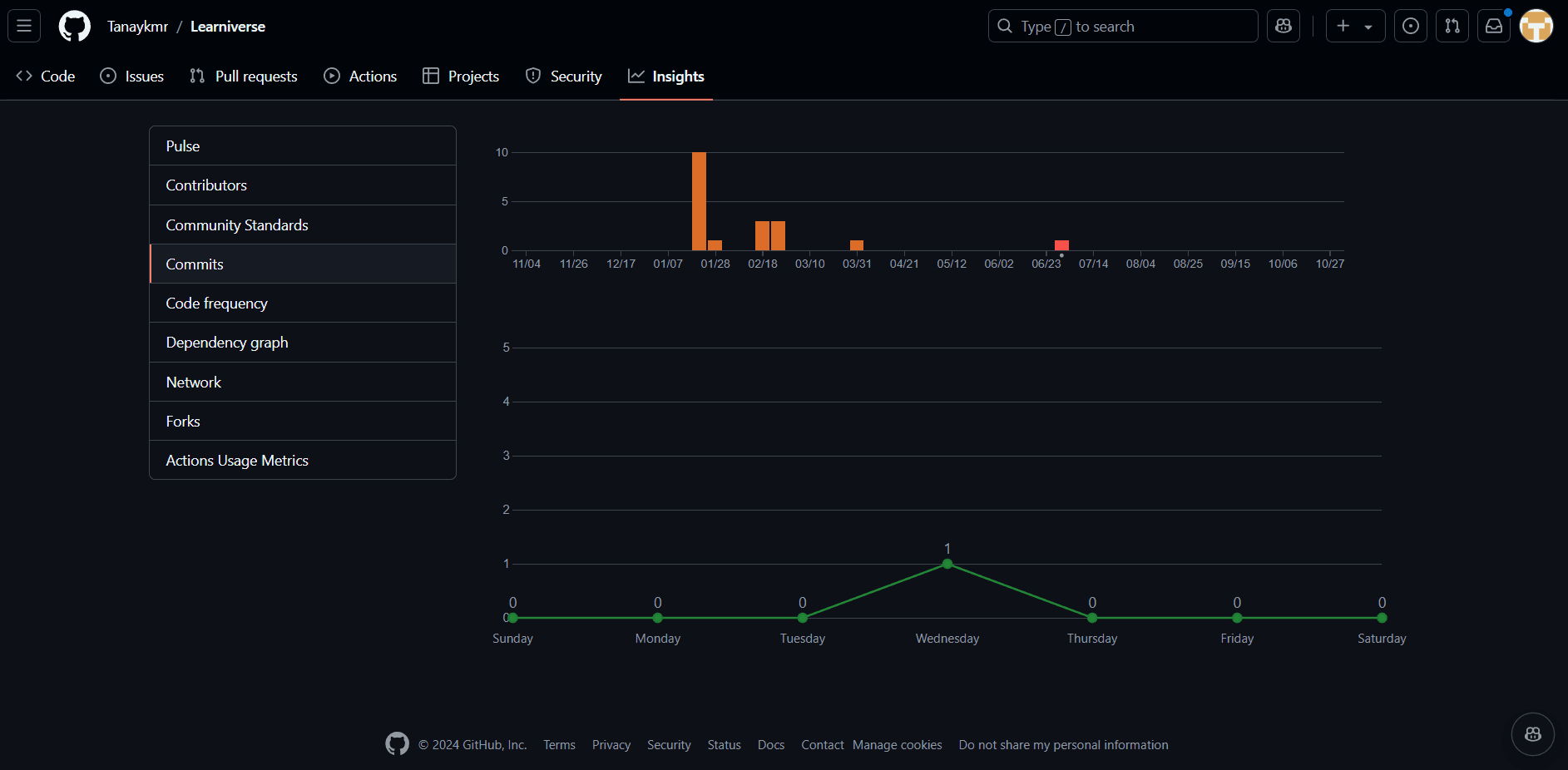Select Contributors in insights sidebar
Viewport: 1568px width, 770px height.
(303, 185)
